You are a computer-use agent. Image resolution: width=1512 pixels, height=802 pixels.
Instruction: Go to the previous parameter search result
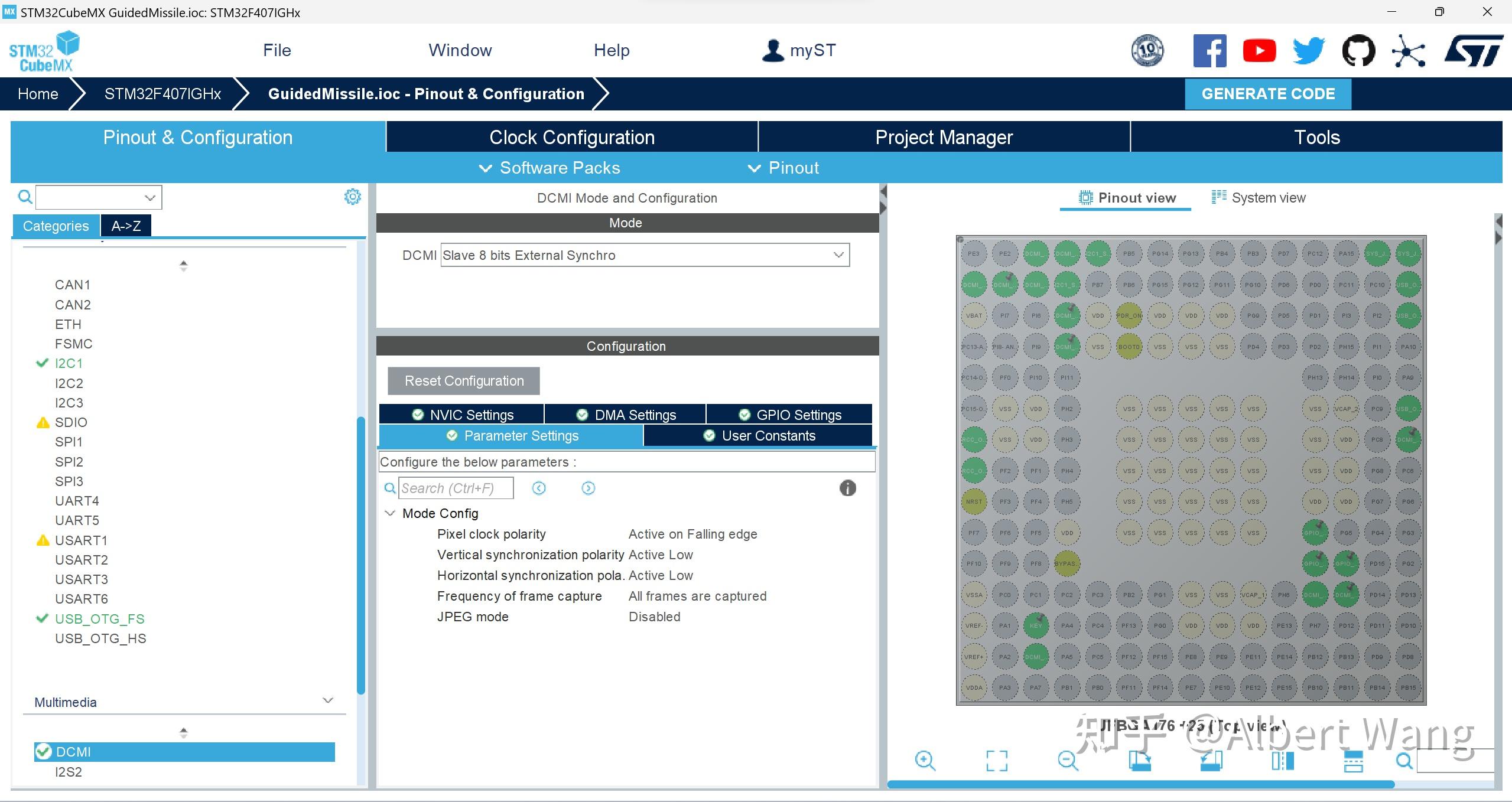[x=539, y=488]
